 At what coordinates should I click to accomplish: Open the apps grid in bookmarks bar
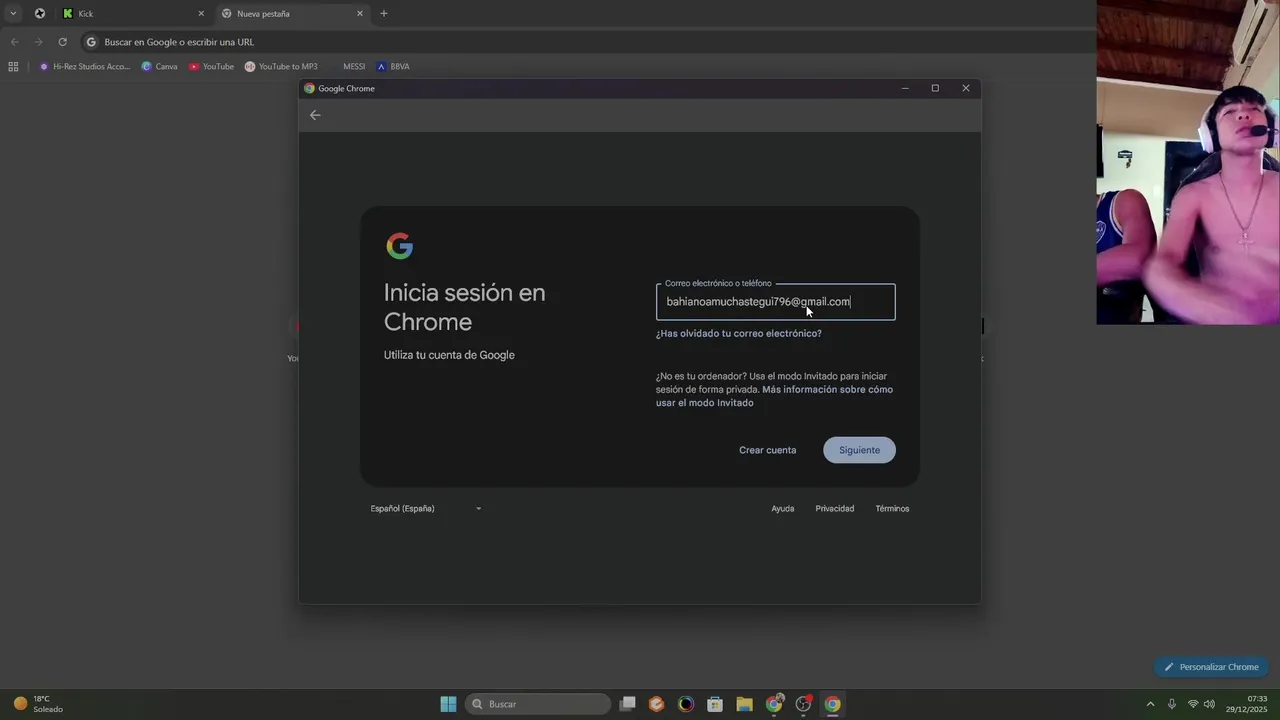(13, 66)
